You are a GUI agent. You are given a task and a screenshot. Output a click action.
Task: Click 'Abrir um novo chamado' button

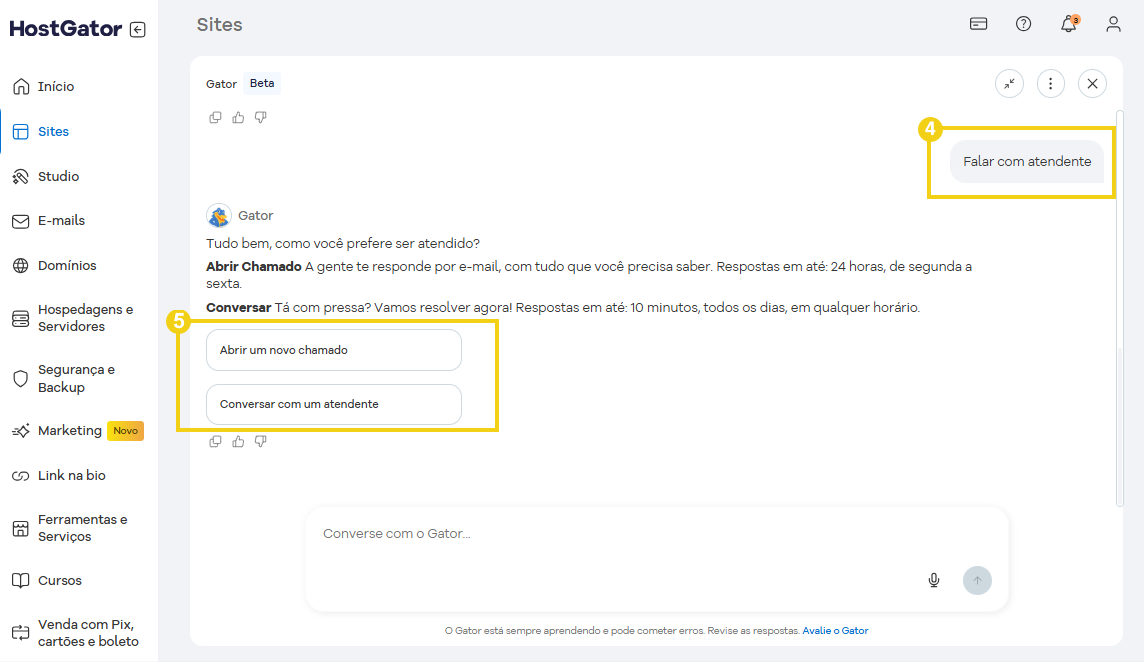click(333, 350)
